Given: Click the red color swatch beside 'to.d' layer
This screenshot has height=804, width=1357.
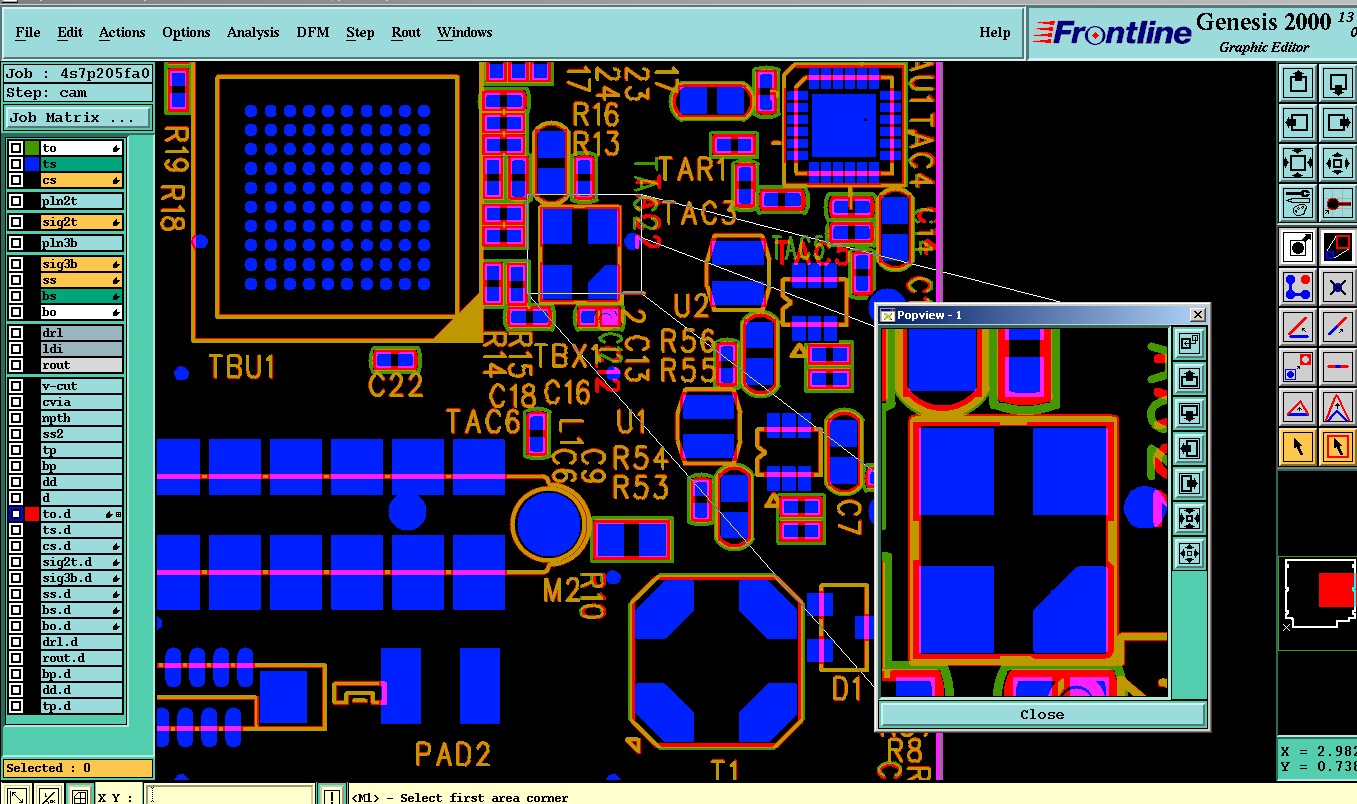Looking at the screenshot, I should (32, 514).
